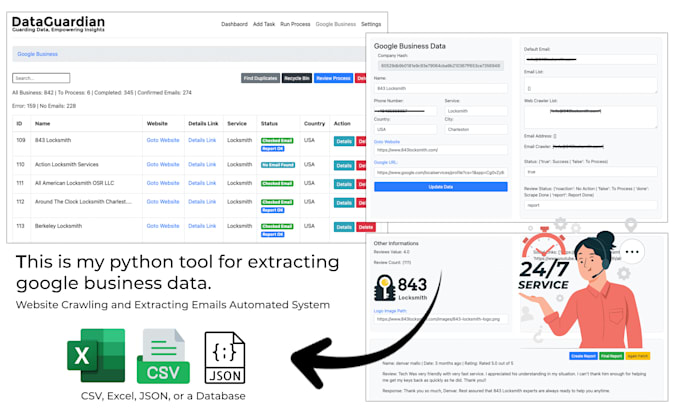The image size is (680, 409).
Task: Click Details button for Action Locksmith Services
Action: click(344, 166)
